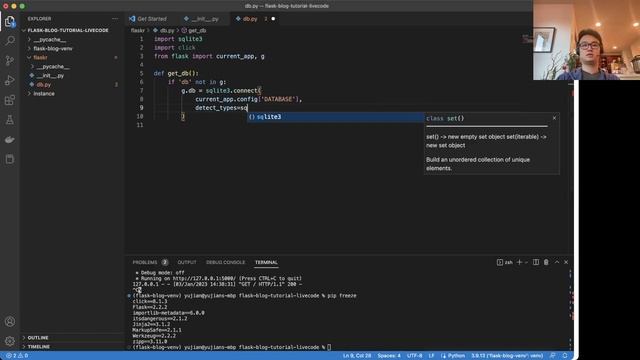
Task: Expand the OUTLINE section
Action: 38,338
